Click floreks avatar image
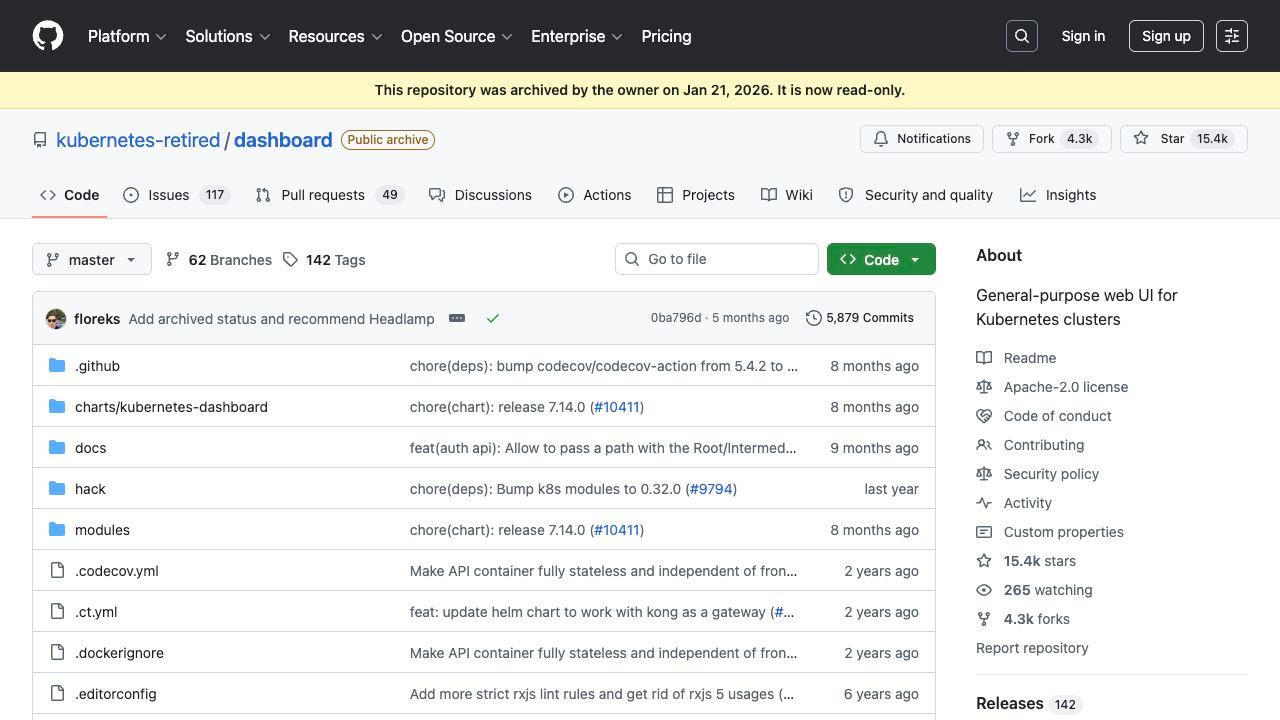Image resolution: width=1280 pixels, height=720 pixels. pyautogui.click(x=56, y=319)
